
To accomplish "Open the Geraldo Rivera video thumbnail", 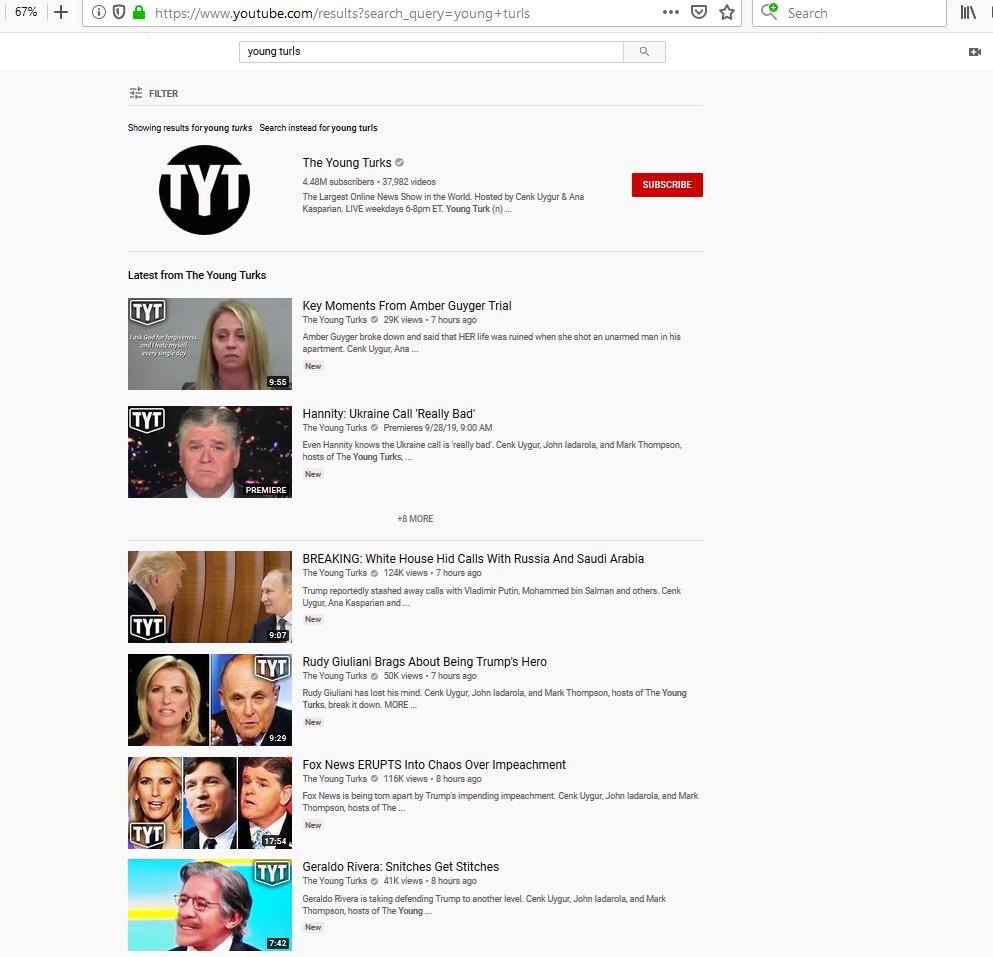I will coord(210,905).
